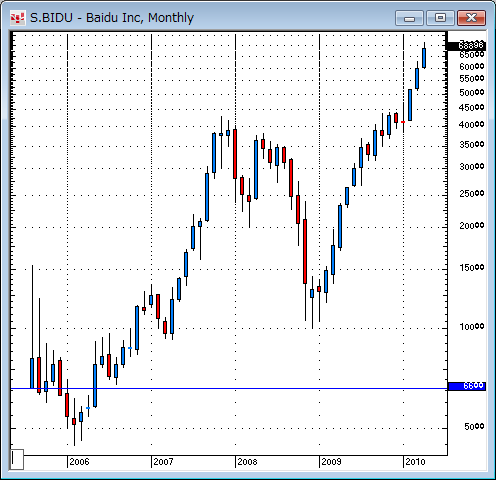Click the 55000 price axis label
Viewport: 496px width, 480px height.
point(472,79)
